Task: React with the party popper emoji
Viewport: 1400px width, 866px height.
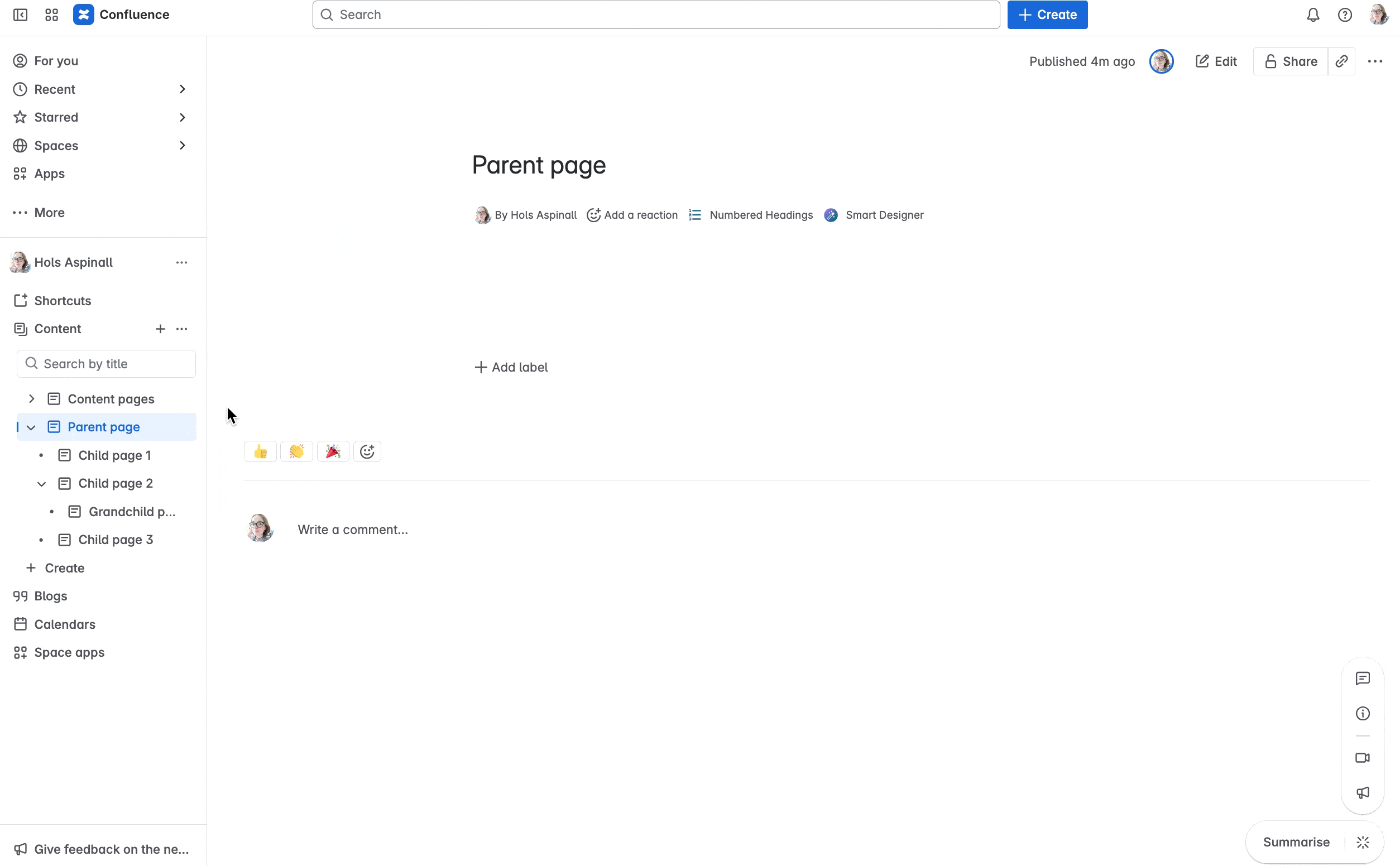Action: click(333, 452)
